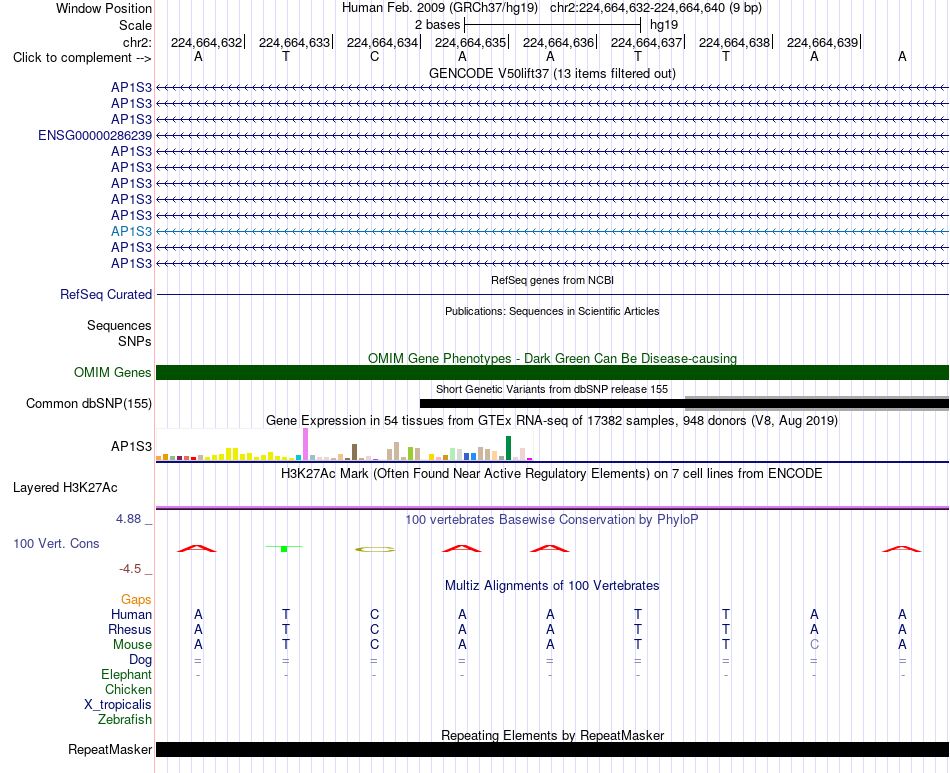Click the SNPs track label
This screenshot has height=773, width=950.
coord(135,342)
